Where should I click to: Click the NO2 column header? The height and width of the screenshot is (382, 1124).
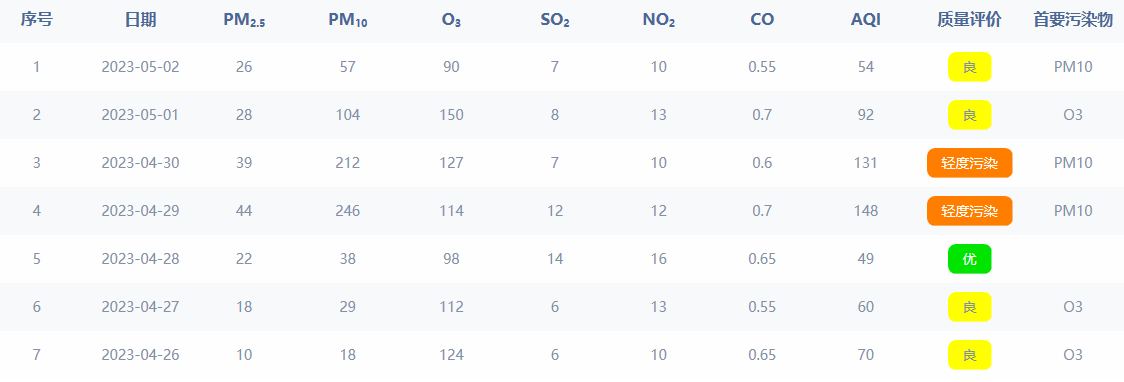point(659,21)
